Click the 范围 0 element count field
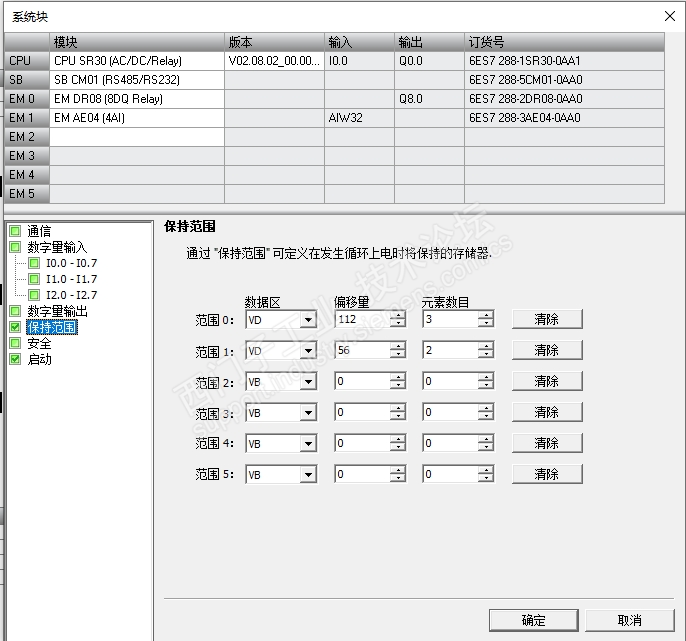 click(450, 319)
